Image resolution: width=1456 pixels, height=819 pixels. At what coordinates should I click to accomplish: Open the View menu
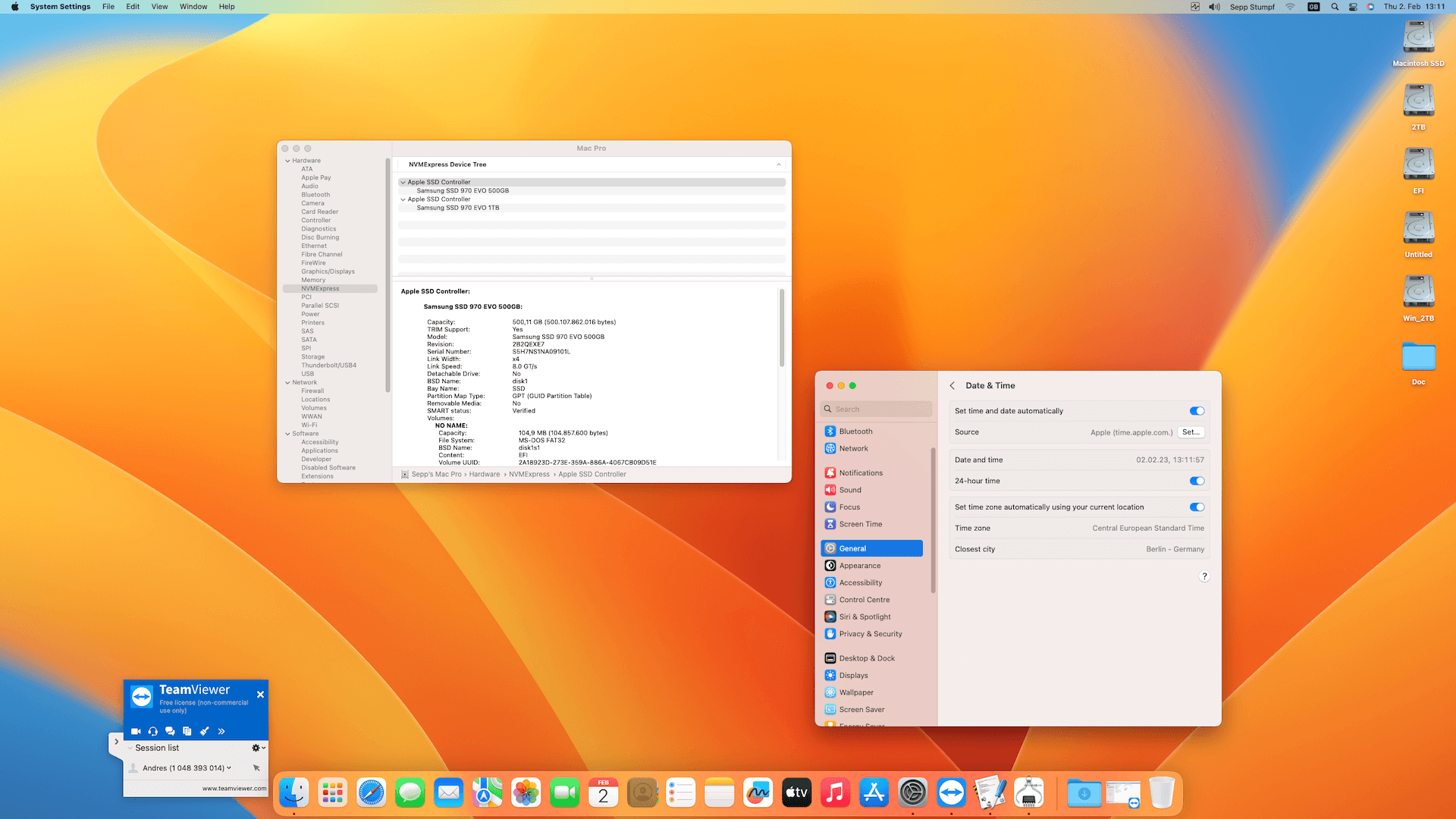point(159,7)
